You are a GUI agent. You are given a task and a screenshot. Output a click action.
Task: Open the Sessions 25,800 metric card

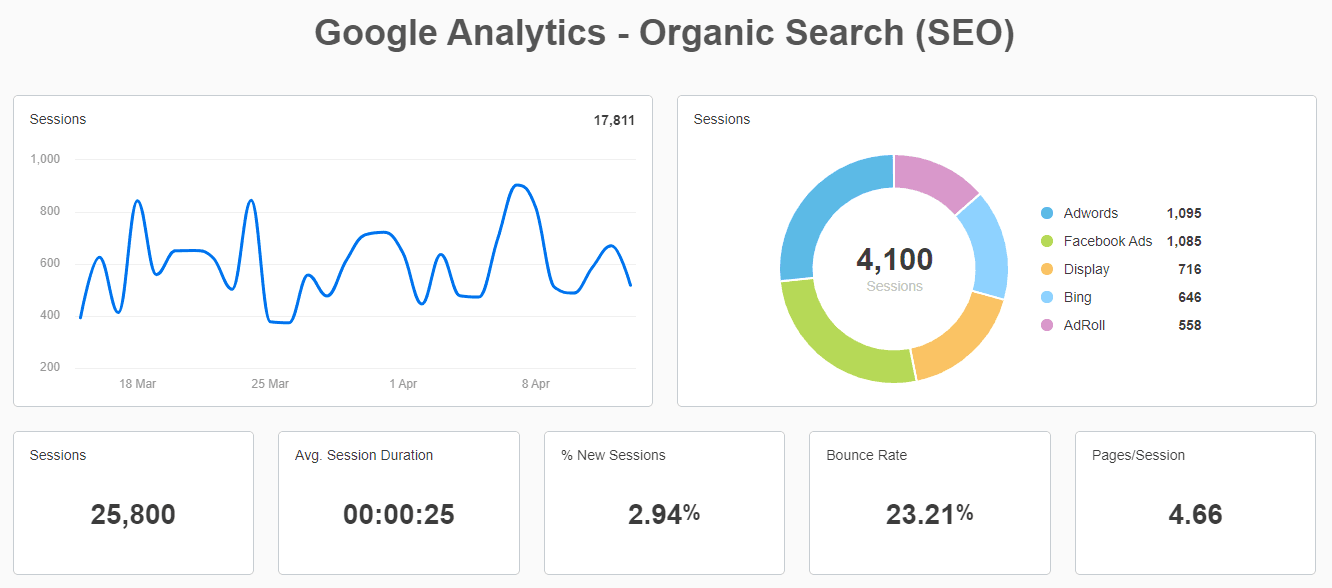click(x=133, y=503)
